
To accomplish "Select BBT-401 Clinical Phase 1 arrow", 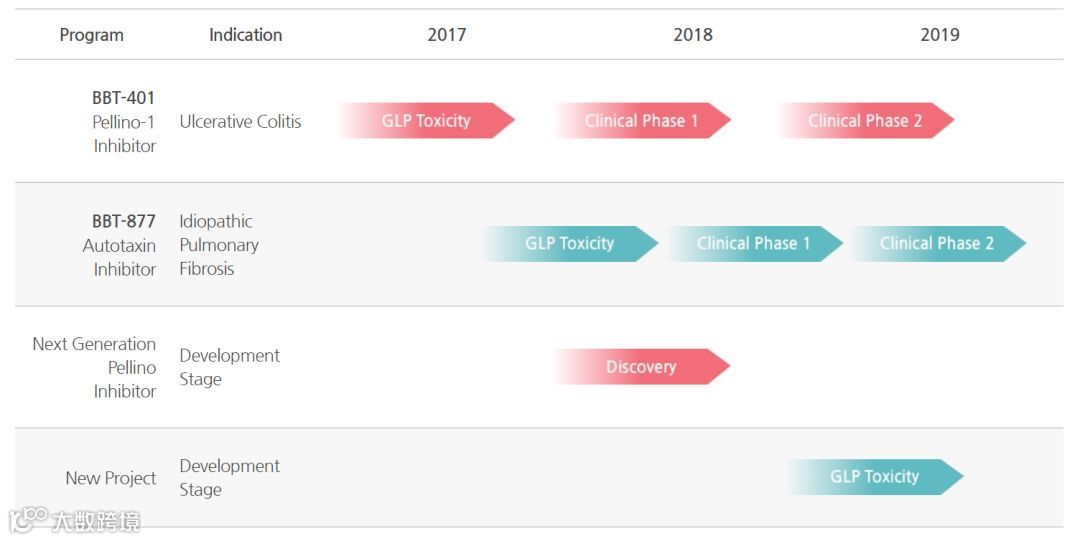I will click(643, 121).
